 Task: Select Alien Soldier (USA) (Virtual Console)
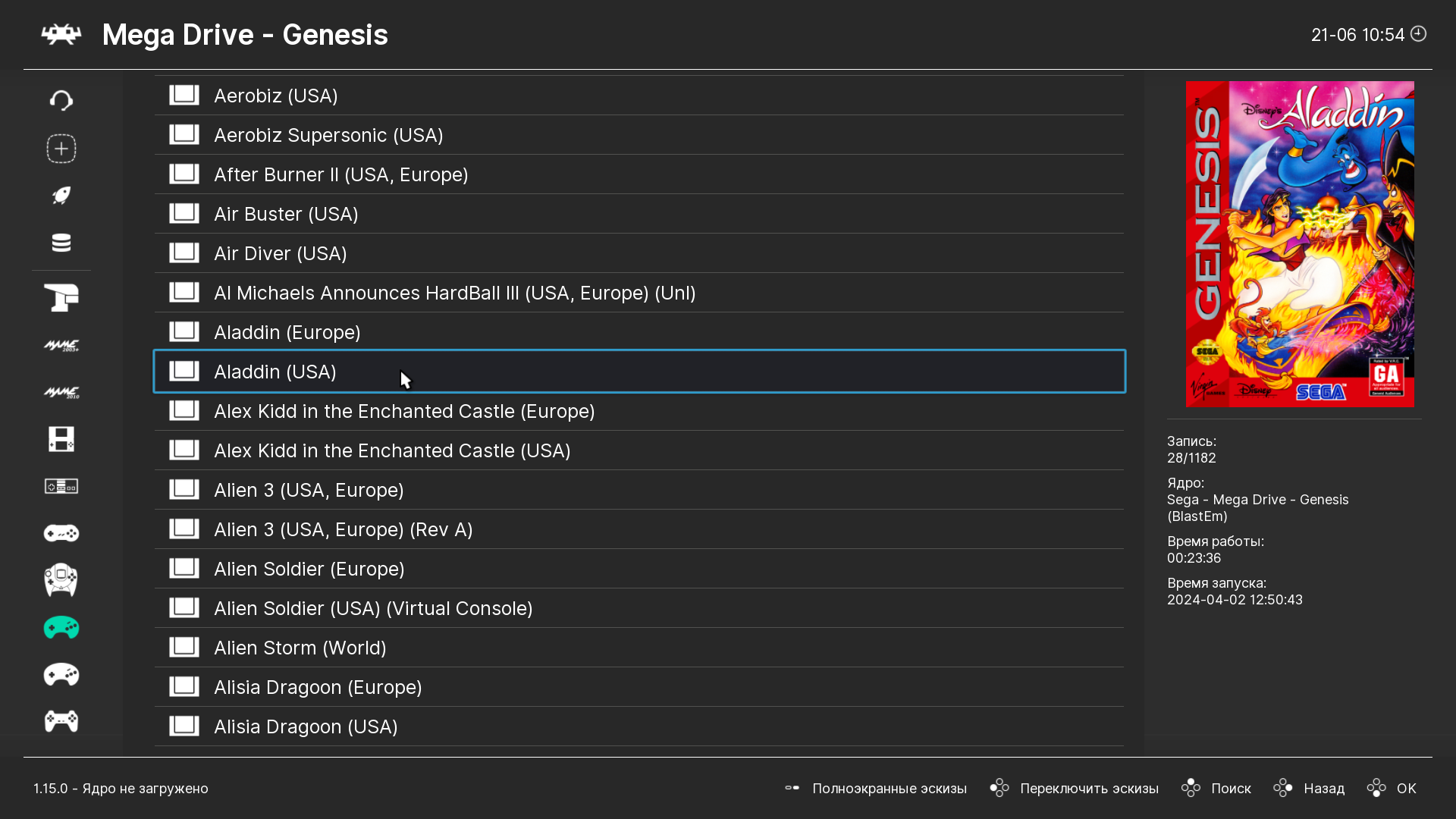(639, 608)
